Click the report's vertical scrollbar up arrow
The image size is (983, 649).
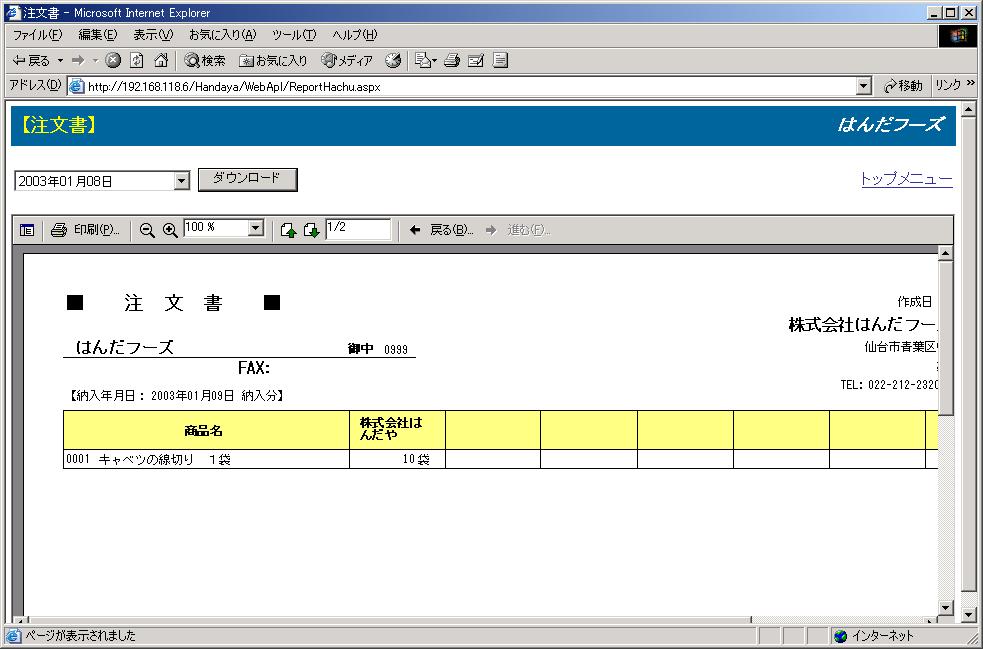pos(945,253)
